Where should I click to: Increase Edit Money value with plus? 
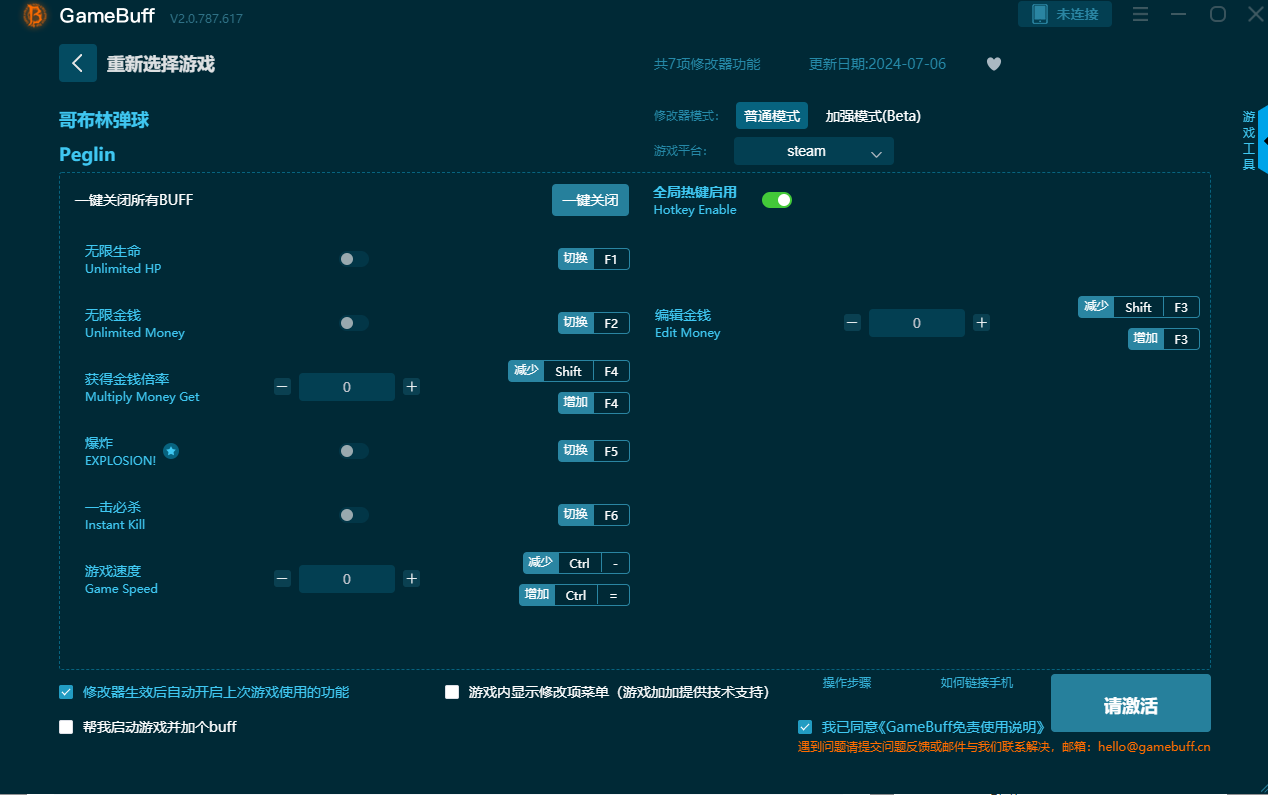[982, 322]
